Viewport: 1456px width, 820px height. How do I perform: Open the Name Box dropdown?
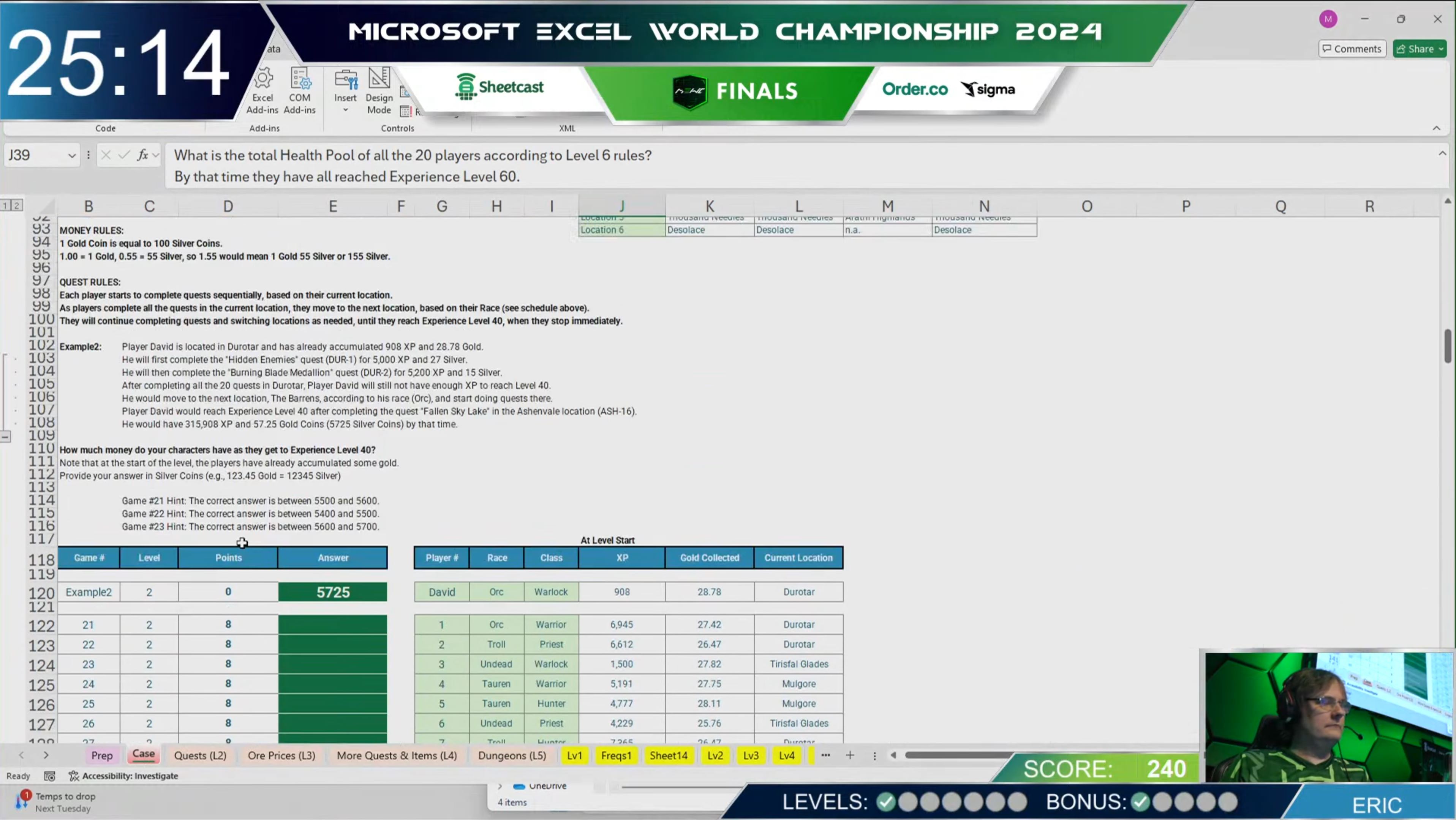point(72,155)
